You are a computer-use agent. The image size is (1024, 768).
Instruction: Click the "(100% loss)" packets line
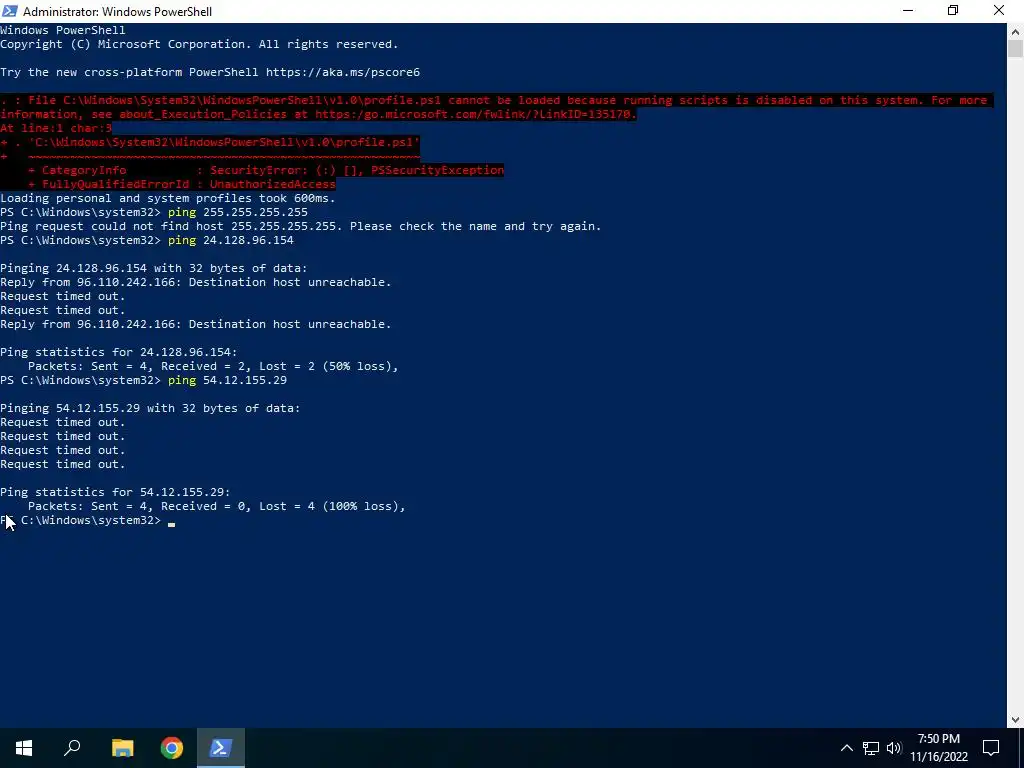coord(217,506)
